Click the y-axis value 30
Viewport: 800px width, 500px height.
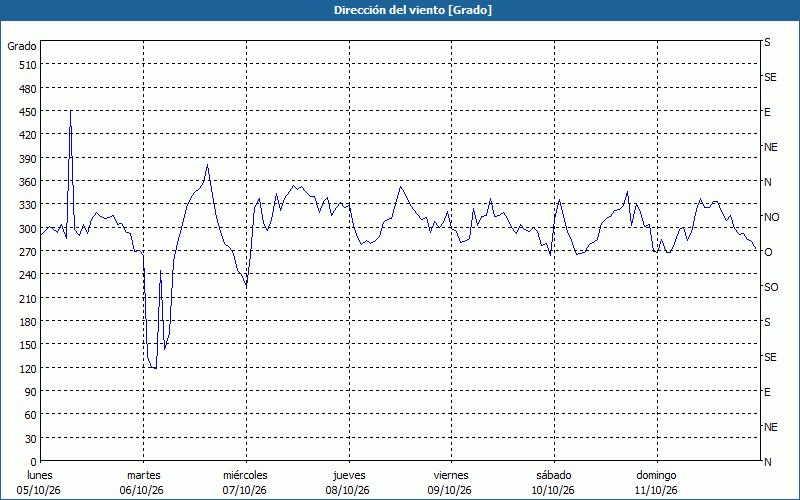coord(31,439)
